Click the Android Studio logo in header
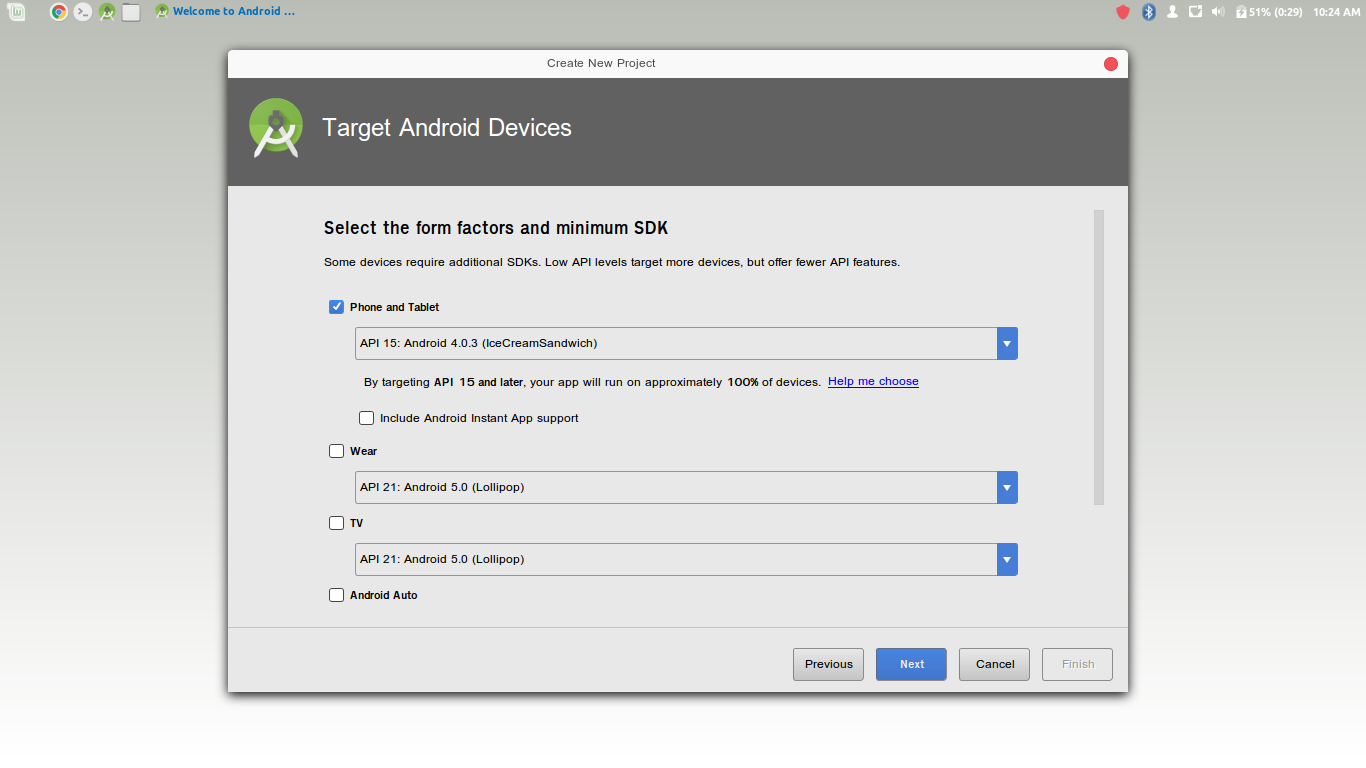Viewport: 1366px width, 768px height. (x=276, y=128)
